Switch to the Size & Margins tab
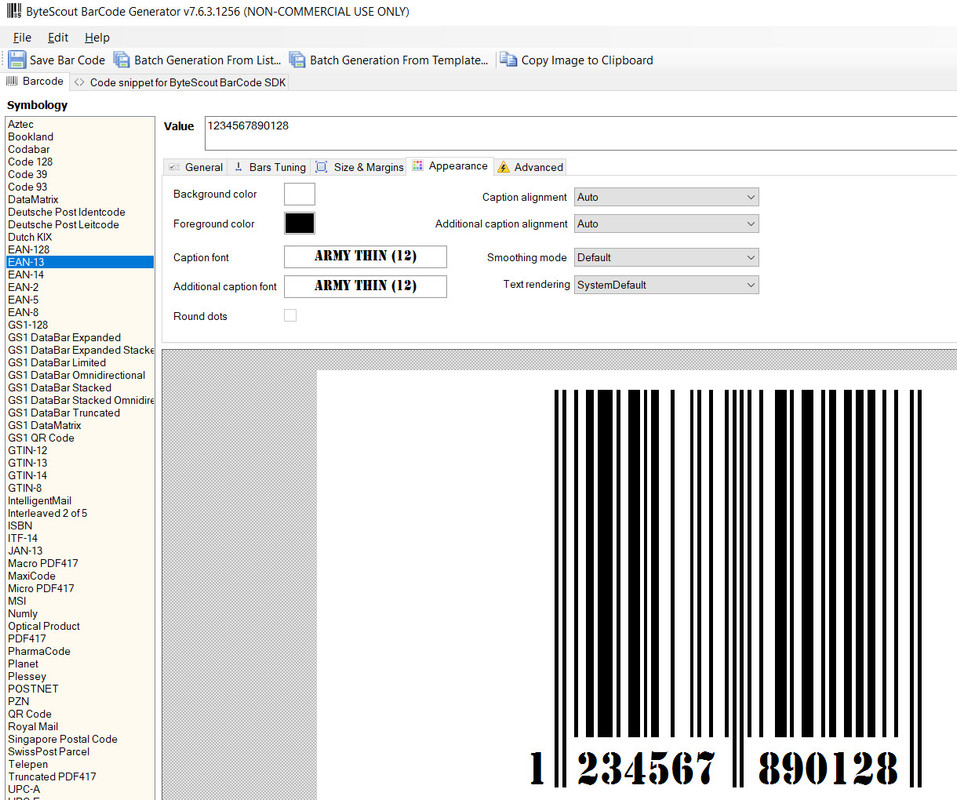 click(x=359, y=167)
